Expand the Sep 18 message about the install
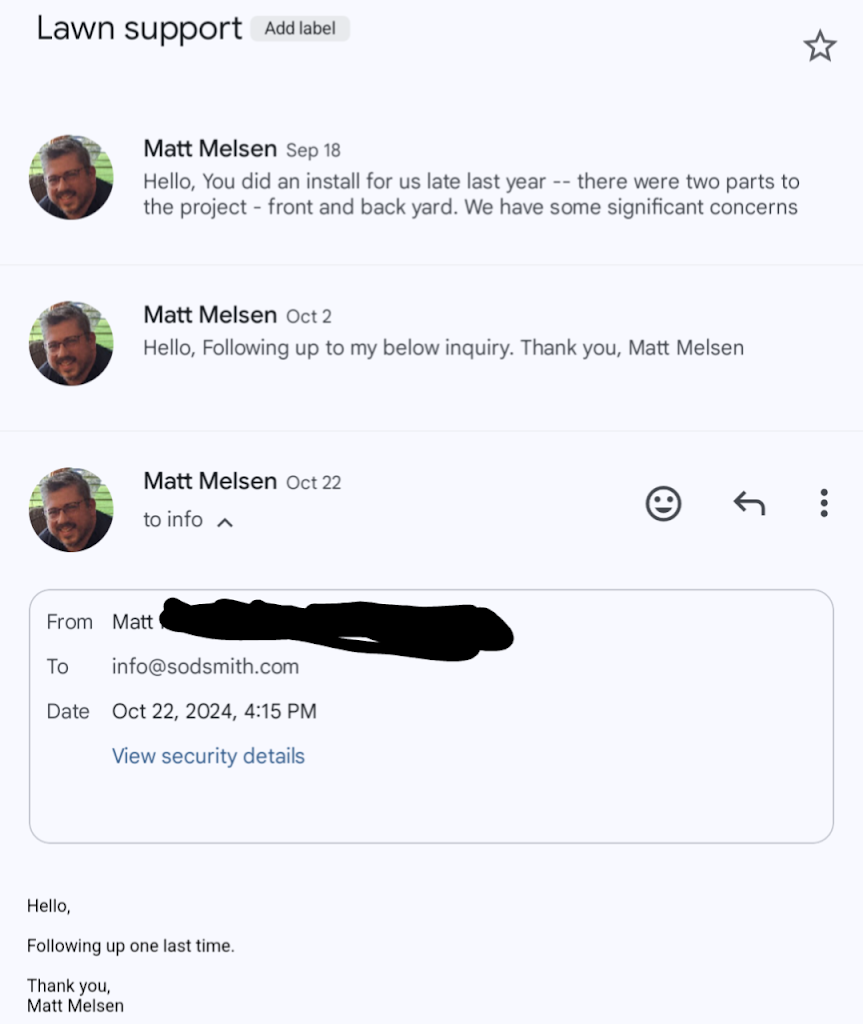 [x=470, y=195]
